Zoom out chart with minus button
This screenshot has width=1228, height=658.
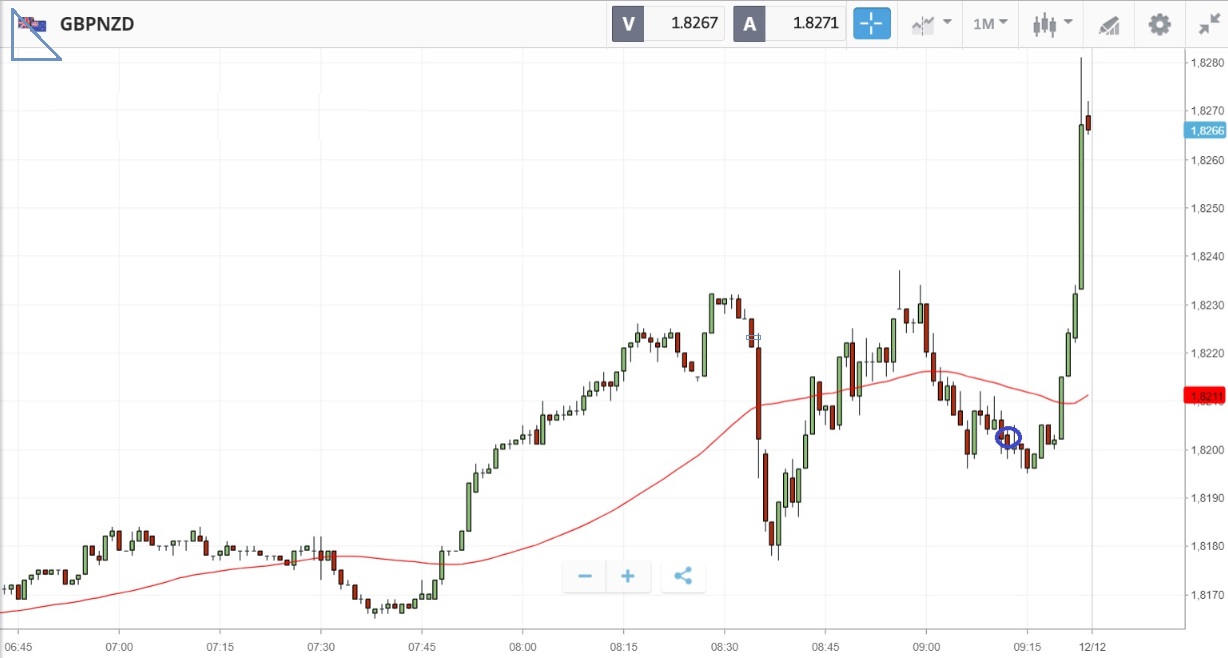click(x=585, y=576)
